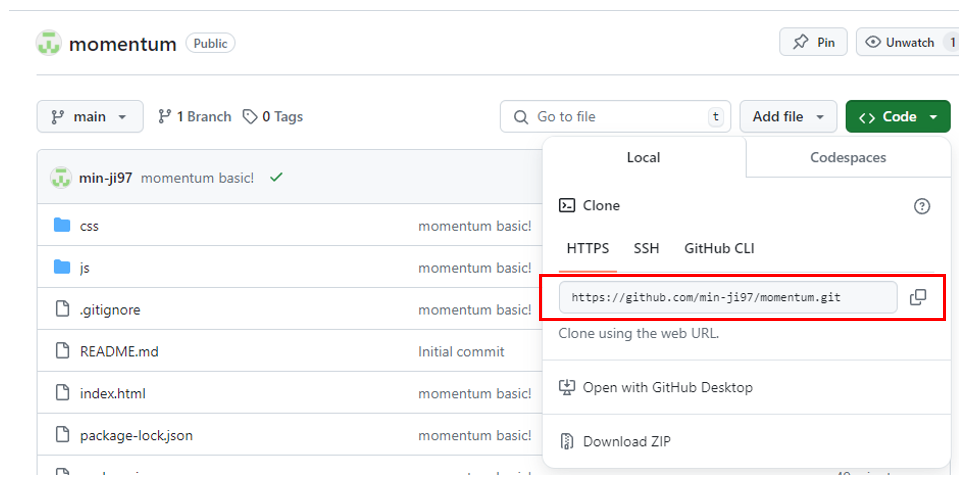The height and width of the screenshot is (482, 959).
Task: Open the latest commit message momentum basic!
Action: coord(197,178)
